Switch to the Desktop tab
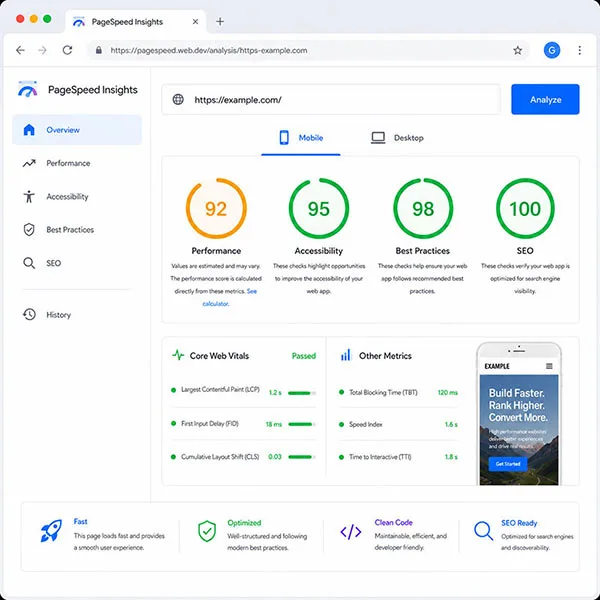Viewport: 600px width, 600px height. (397, 138)
